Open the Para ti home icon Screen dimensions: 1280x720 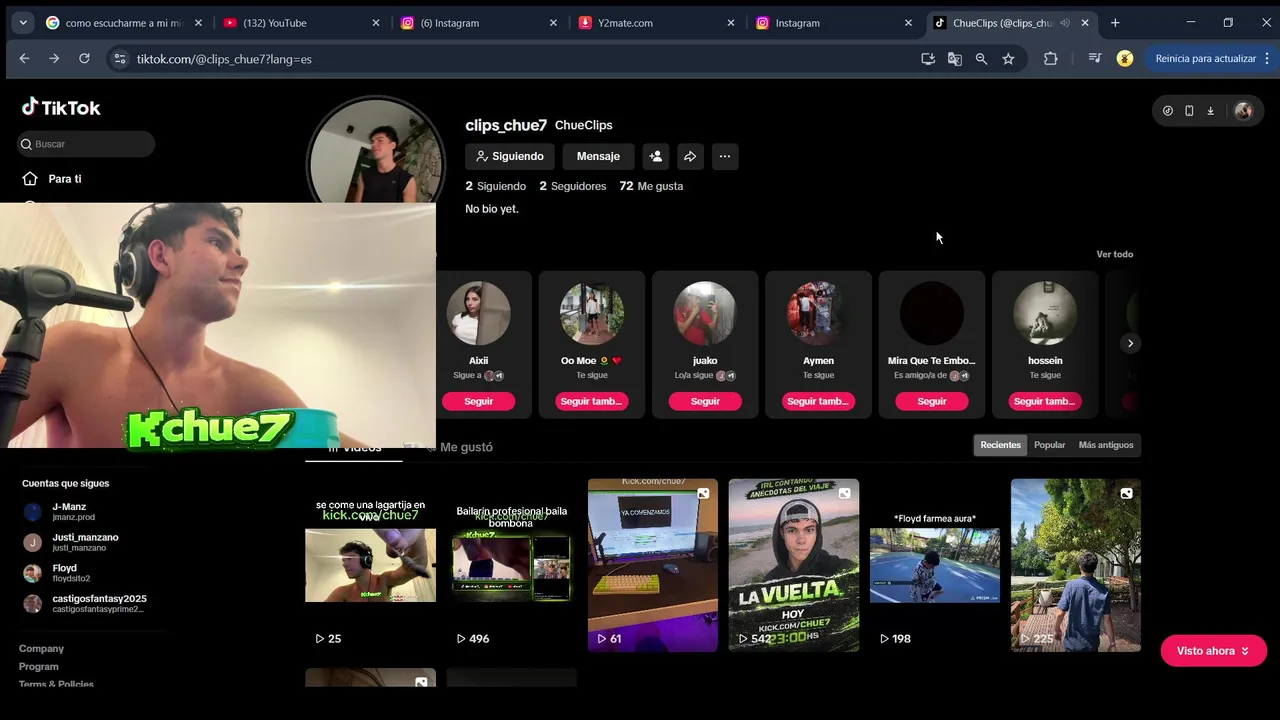pos(30,179)
